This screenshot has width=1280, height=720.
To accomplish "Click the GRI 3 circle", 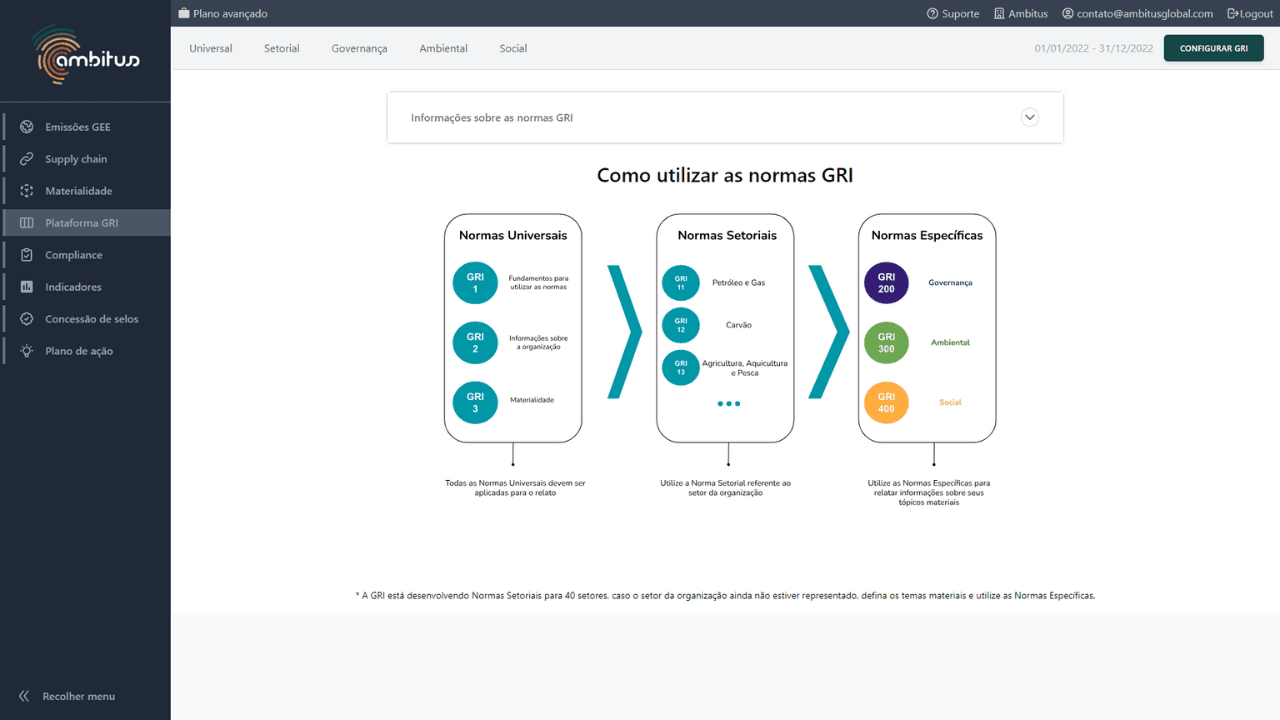I will (475, 402).
